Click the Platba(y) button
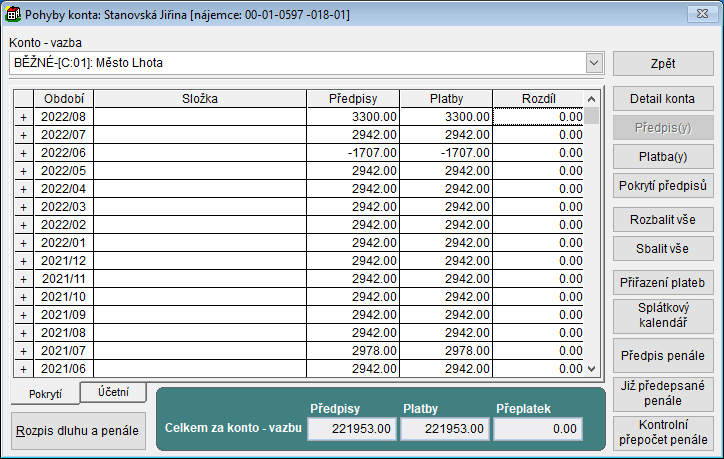This screenshot has width=724, height=459. pyautogui.click(x=662, y=157)
